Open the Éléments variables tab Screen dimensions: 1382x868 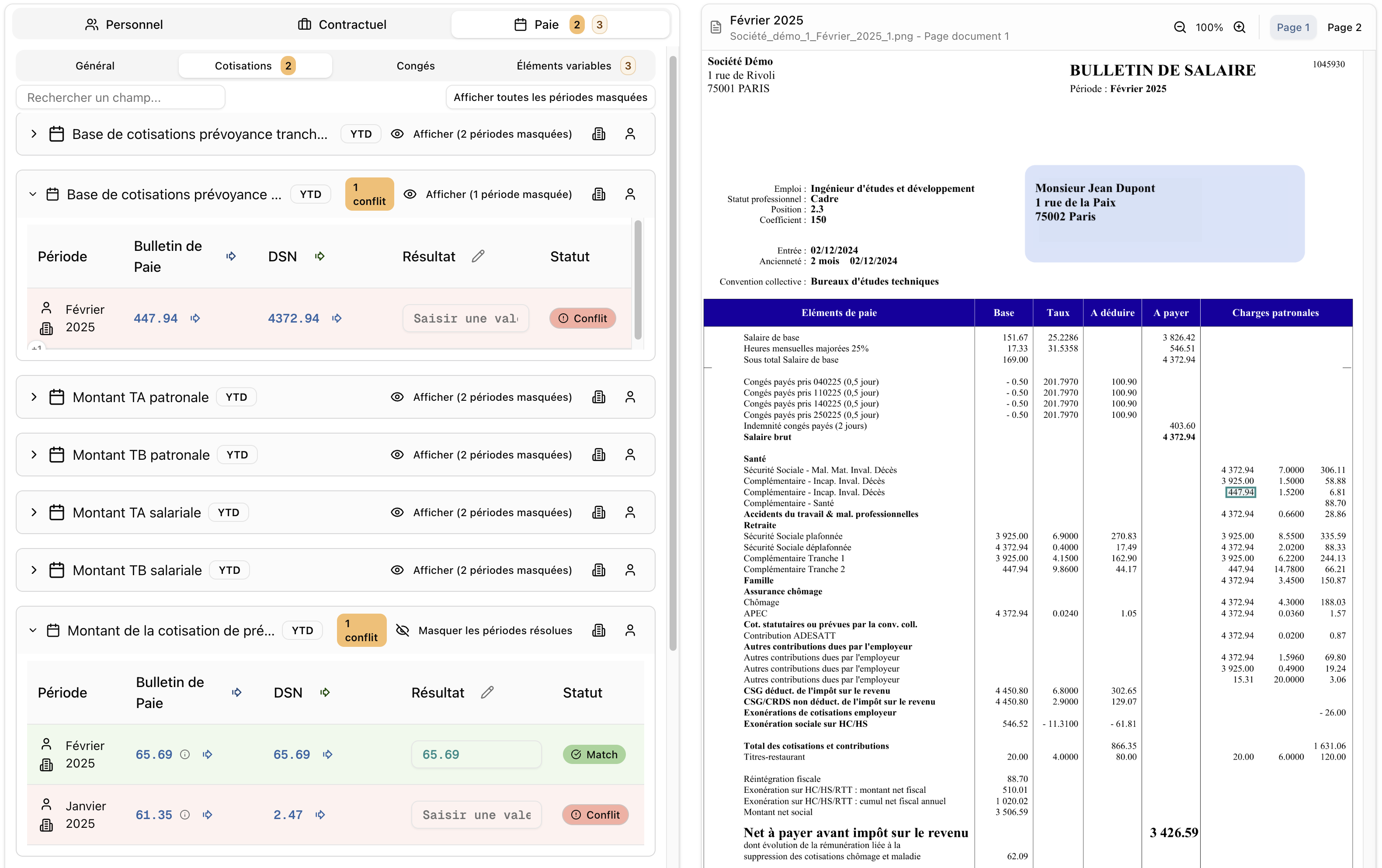564,66
